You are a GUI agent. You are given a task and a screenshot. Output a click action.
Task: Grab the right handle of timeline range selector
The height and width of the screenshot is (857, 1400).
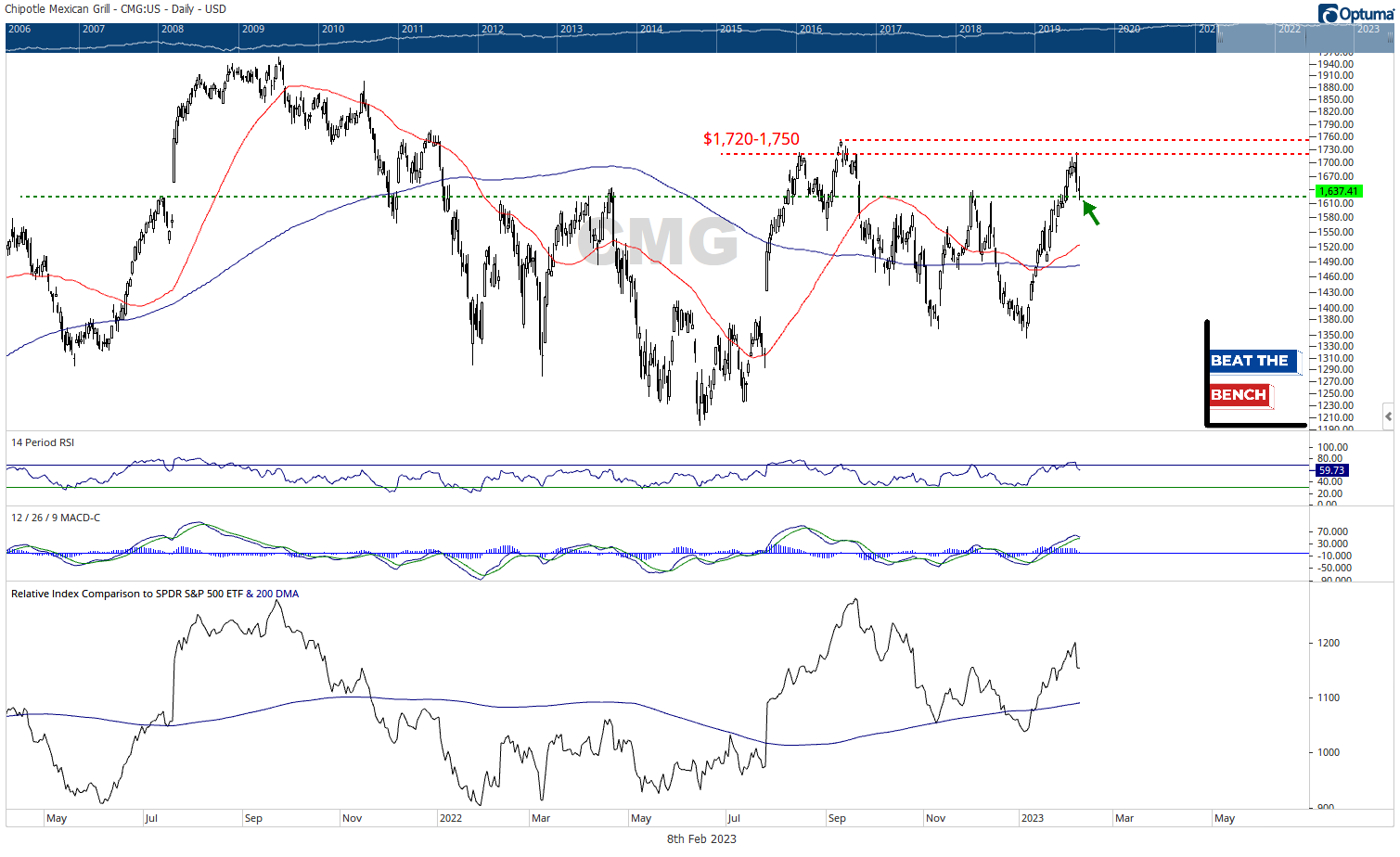pos(1390,38)
